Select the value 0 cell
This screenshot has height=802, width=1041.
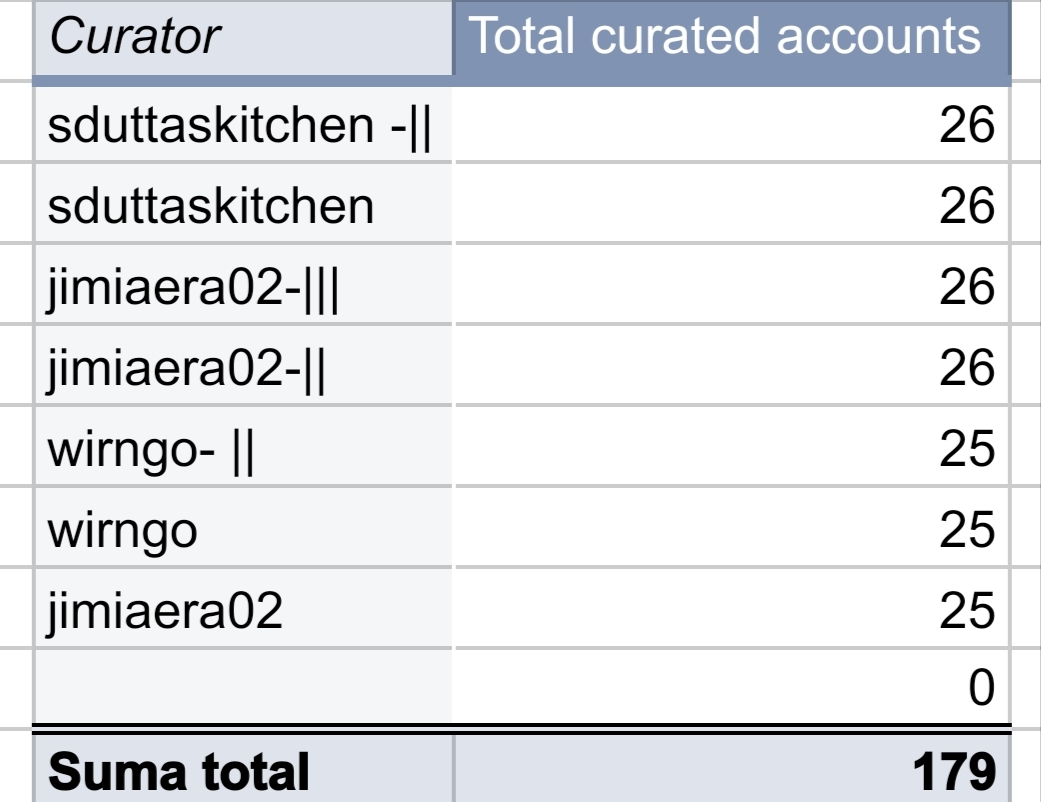click(x=732, y=686)
